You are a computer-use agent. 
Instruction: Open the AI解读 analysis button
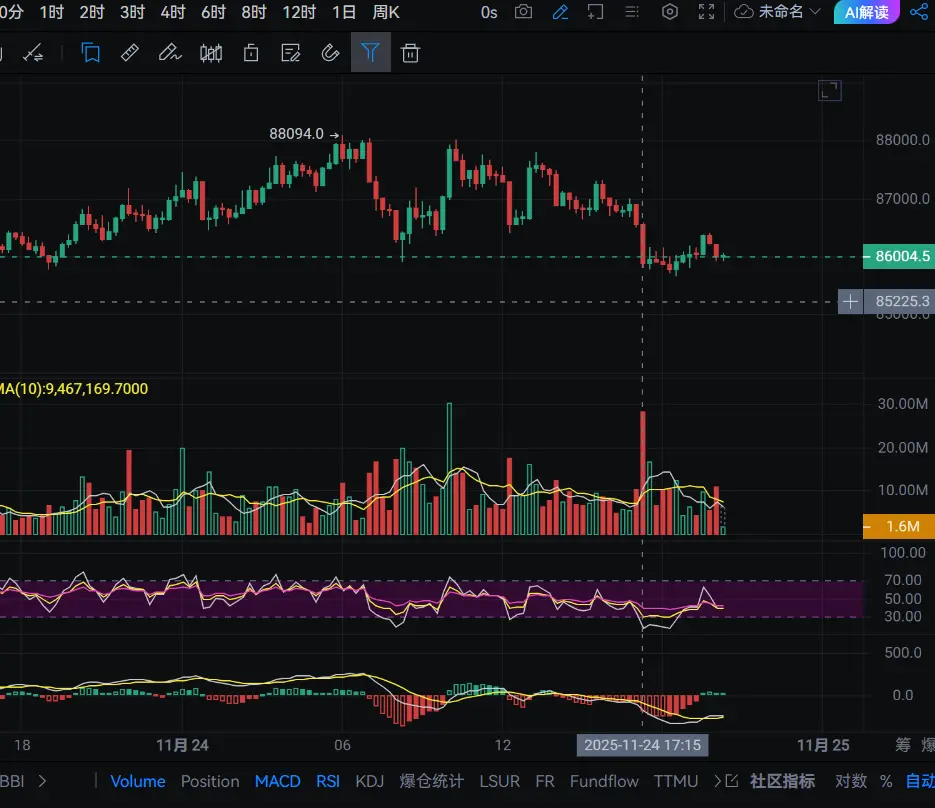(x=866, y=12)
